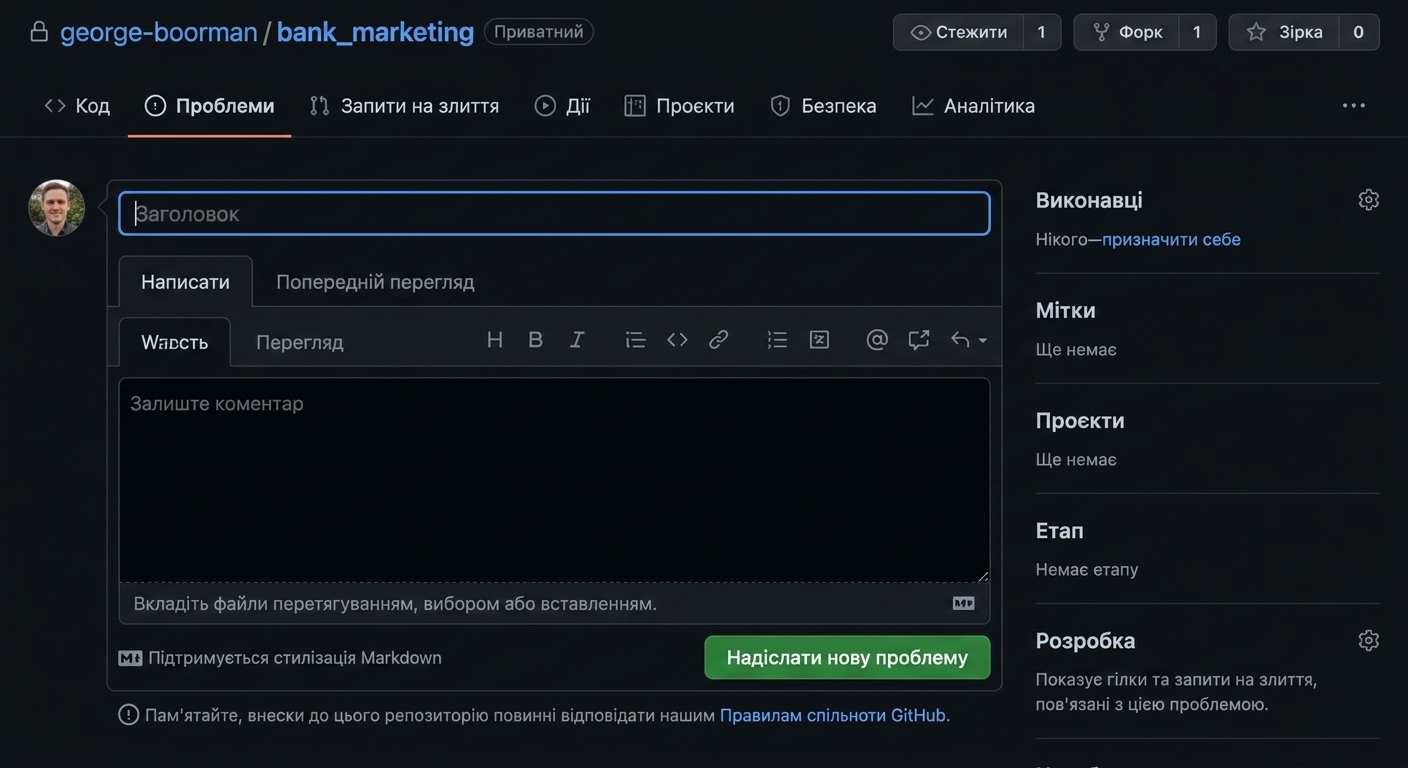Screen dimensions: 1408x768
Task: Add a link with the chain icon
Action: [718, 340]
